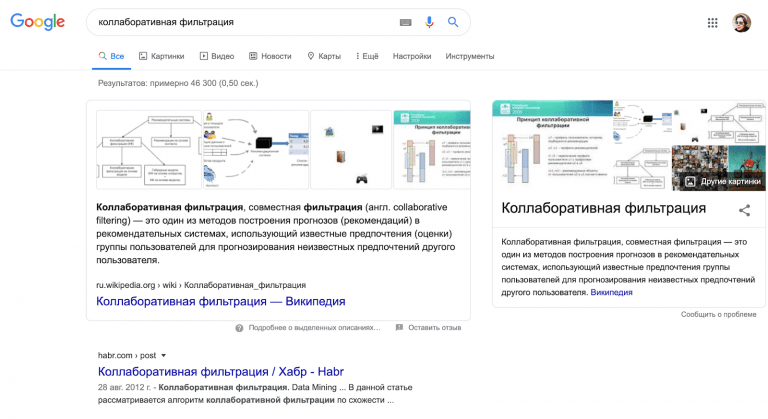The width and height of the screenshot is (768, 419).
Task: Select the Все tab
Action: [x=111, y=56]
